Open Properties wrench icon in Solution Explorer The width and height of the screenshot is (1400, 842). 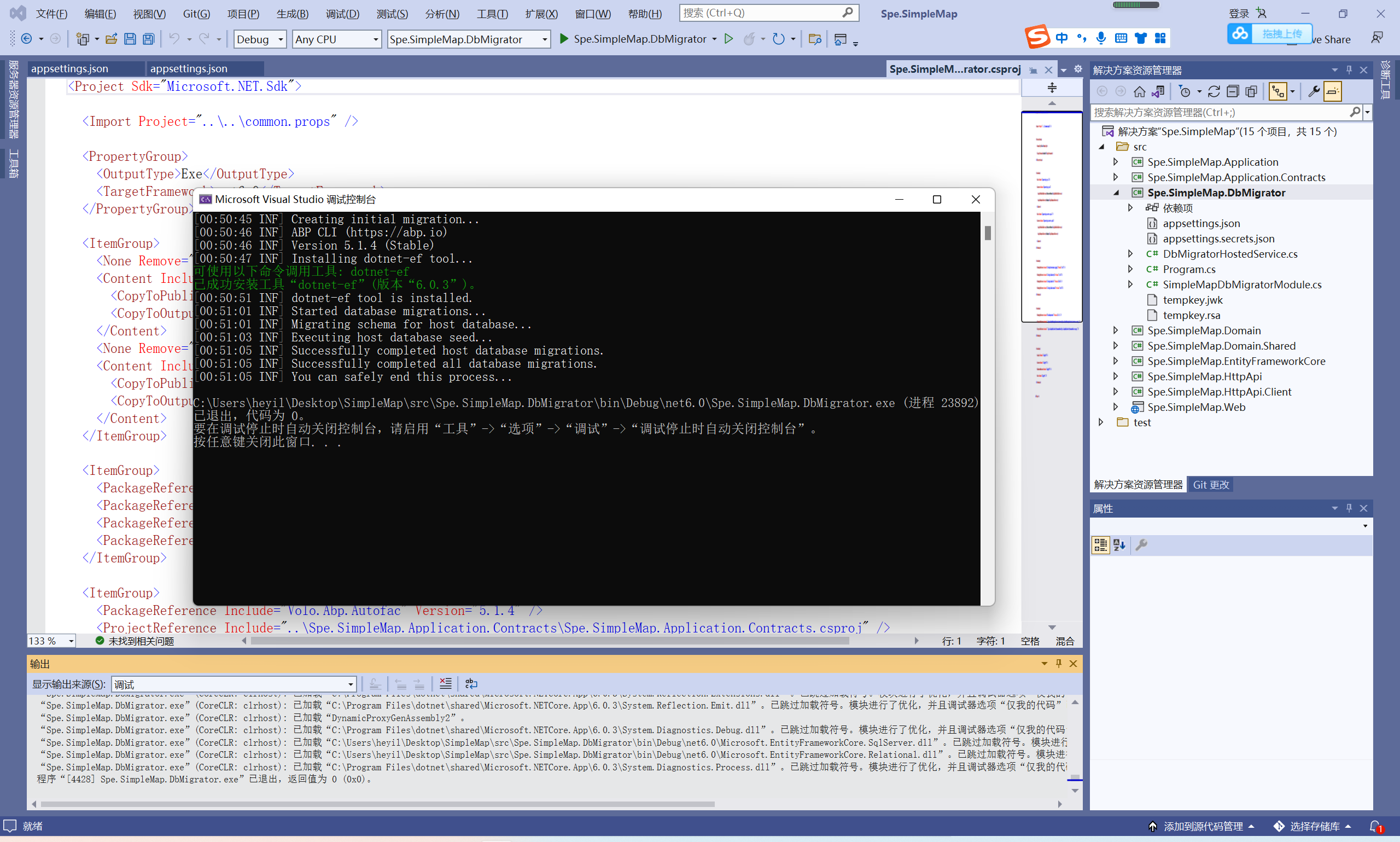pyautogui.click(x=1313, y=91)
